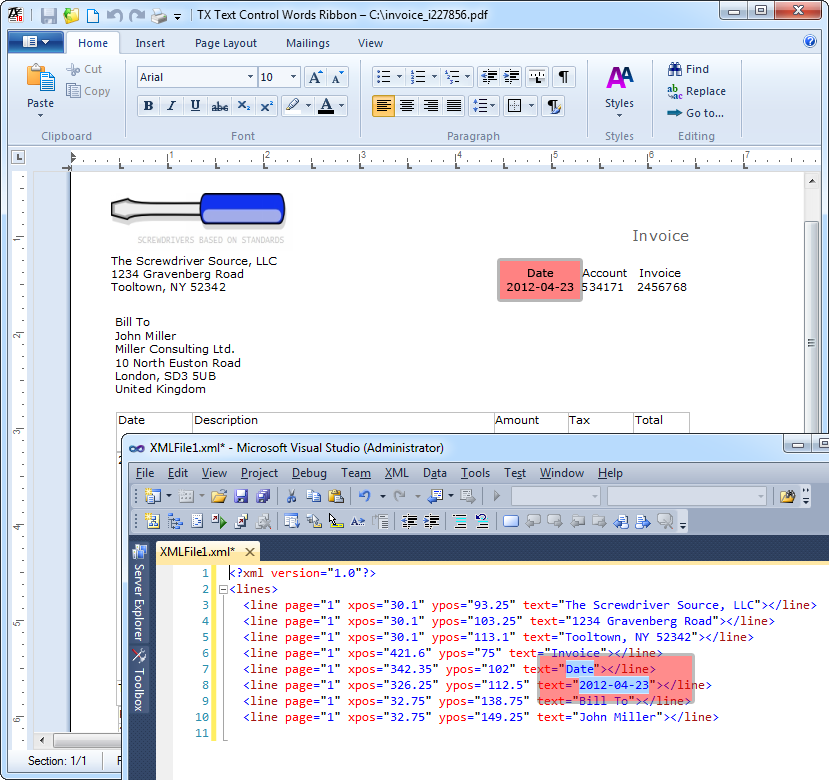Open the font size dropdown
829x780 pixels.
tap(293, 77)
